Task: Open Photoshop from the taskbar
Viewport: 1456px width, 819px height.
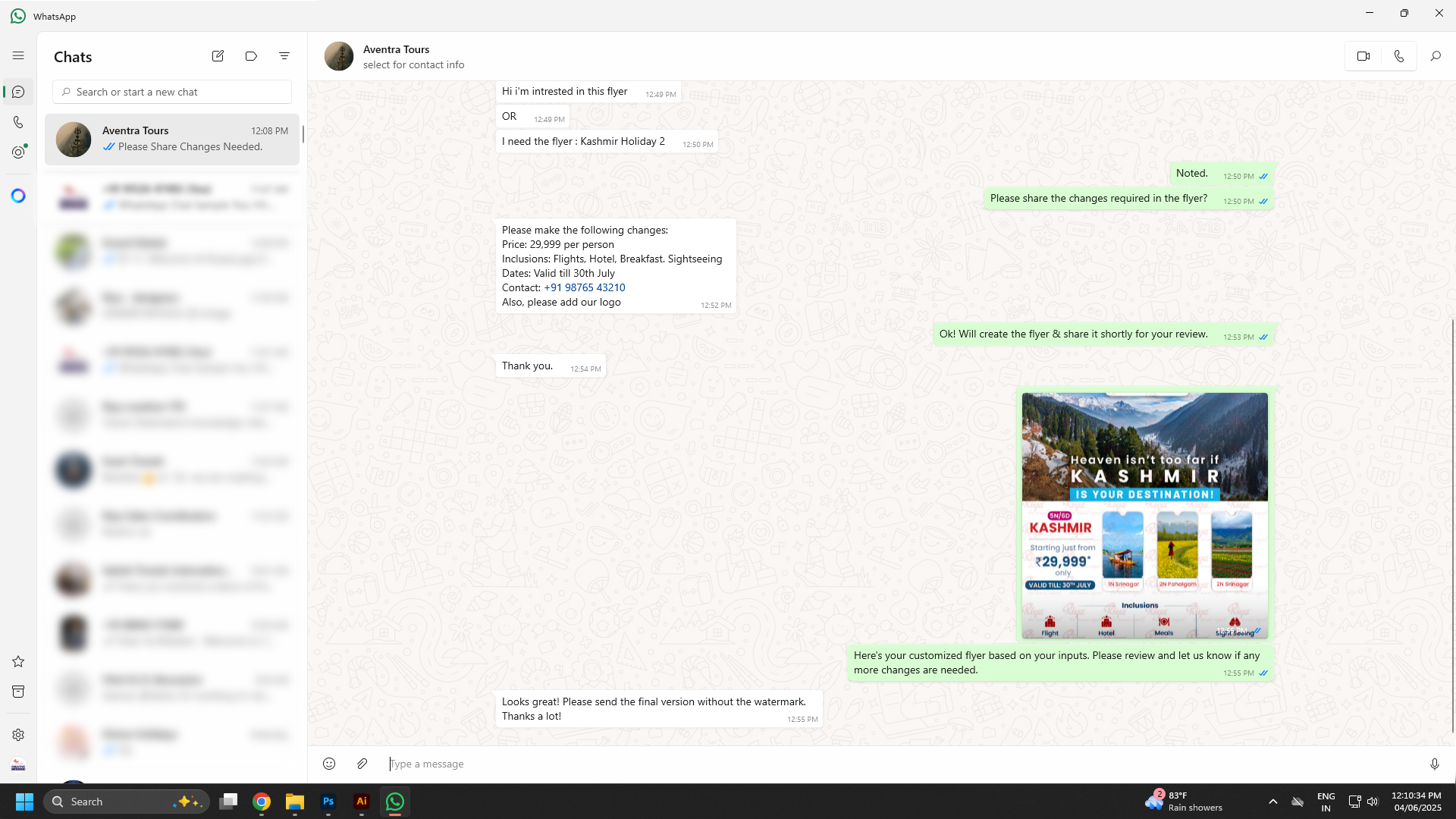Action: pyautogui.click(x=328, y=802)
